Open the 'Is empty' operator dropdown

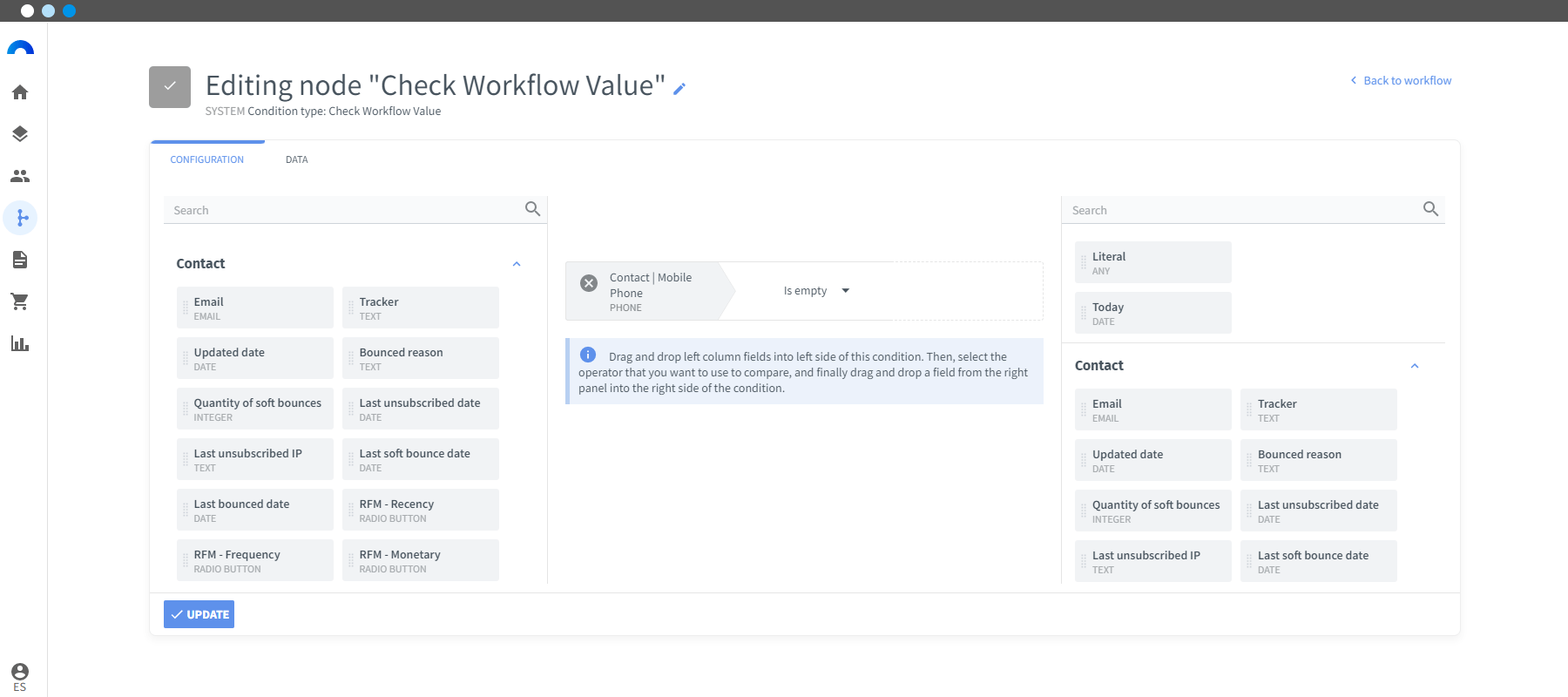click(x=816, y=291)
